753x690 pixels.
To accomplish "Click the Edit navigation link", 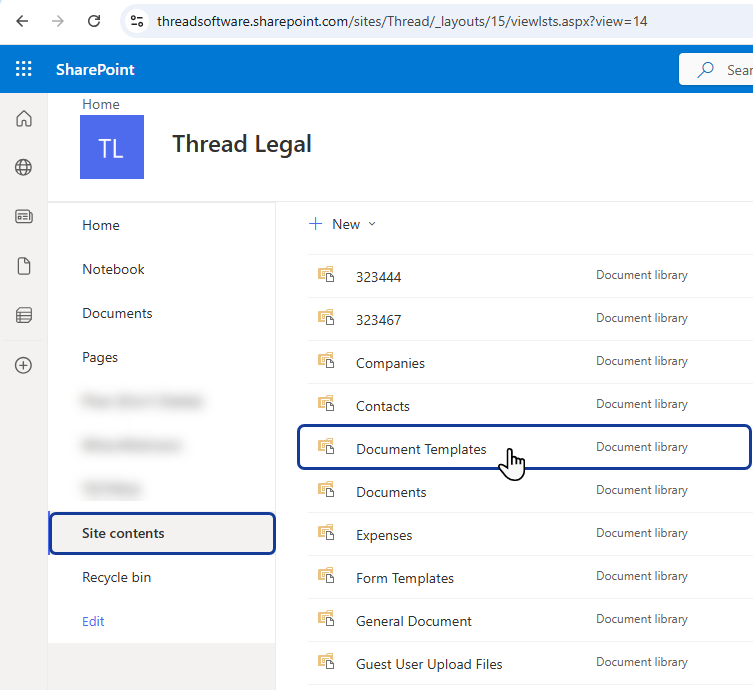I will (93, 621).
